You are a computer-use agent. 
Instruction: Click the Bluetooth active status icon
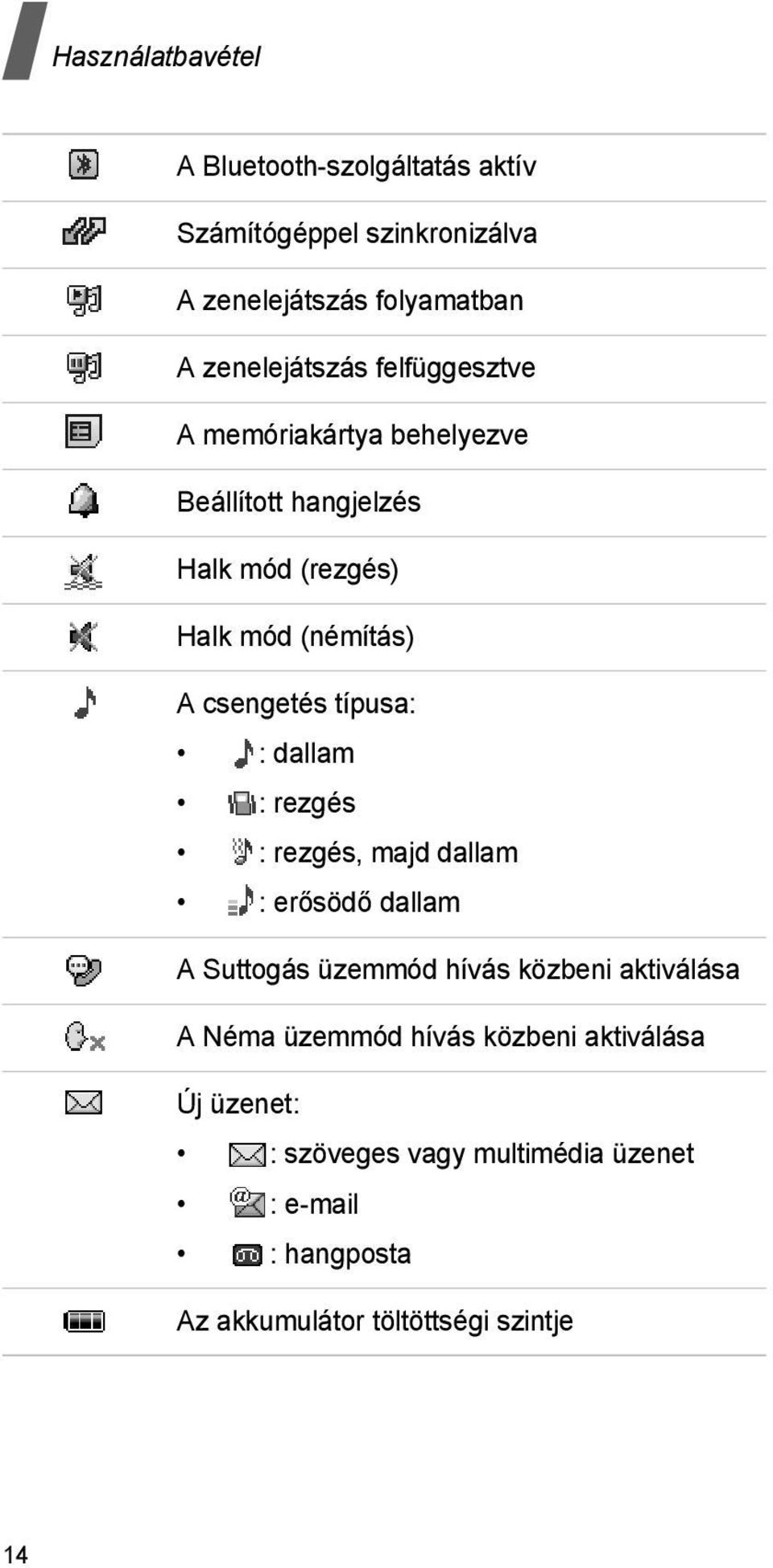84,164
